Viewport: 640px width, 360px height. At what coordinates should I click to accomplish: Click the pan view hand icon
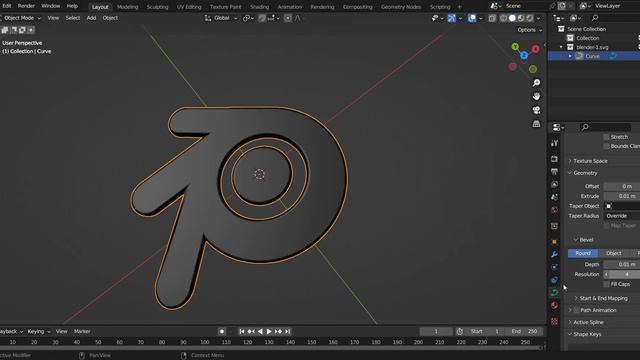(536, 96)
